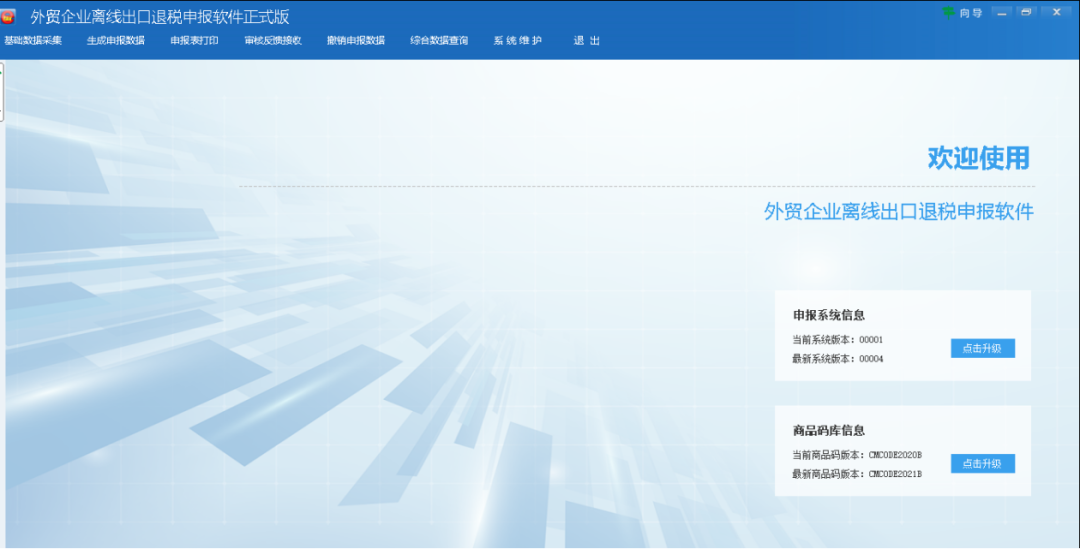This screenshot has width=1080, height=549.
Task: Open the 基础数据采集 menu
Action: (x=33, y=41)
